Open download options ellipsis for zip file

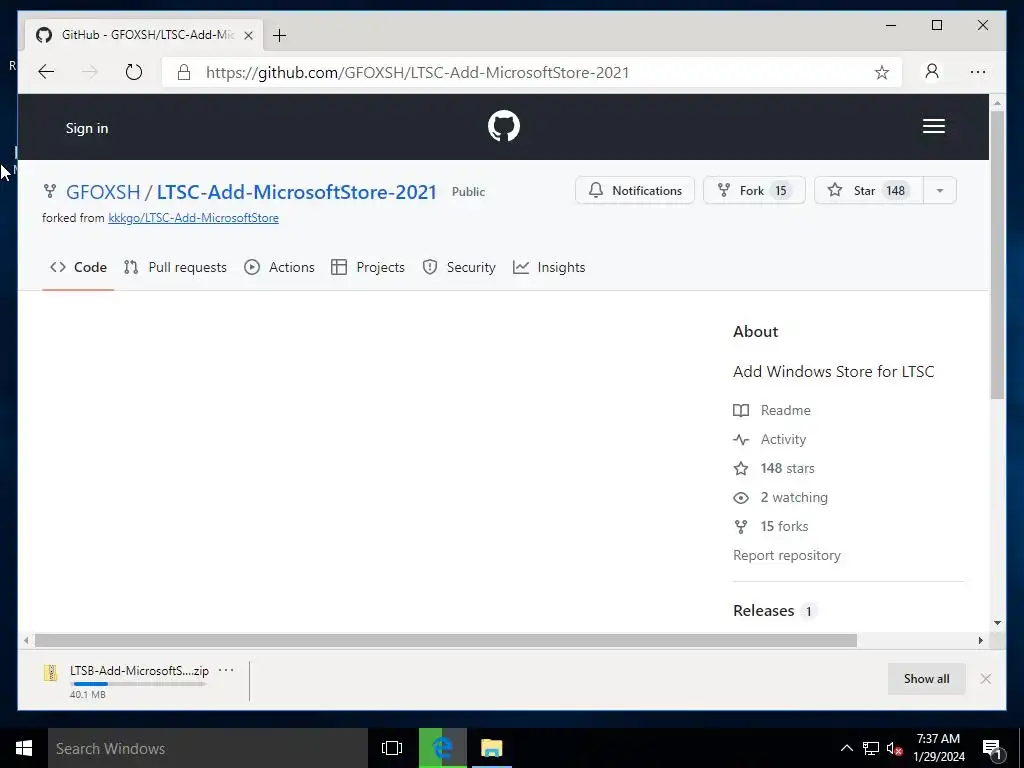coord(226,670)
